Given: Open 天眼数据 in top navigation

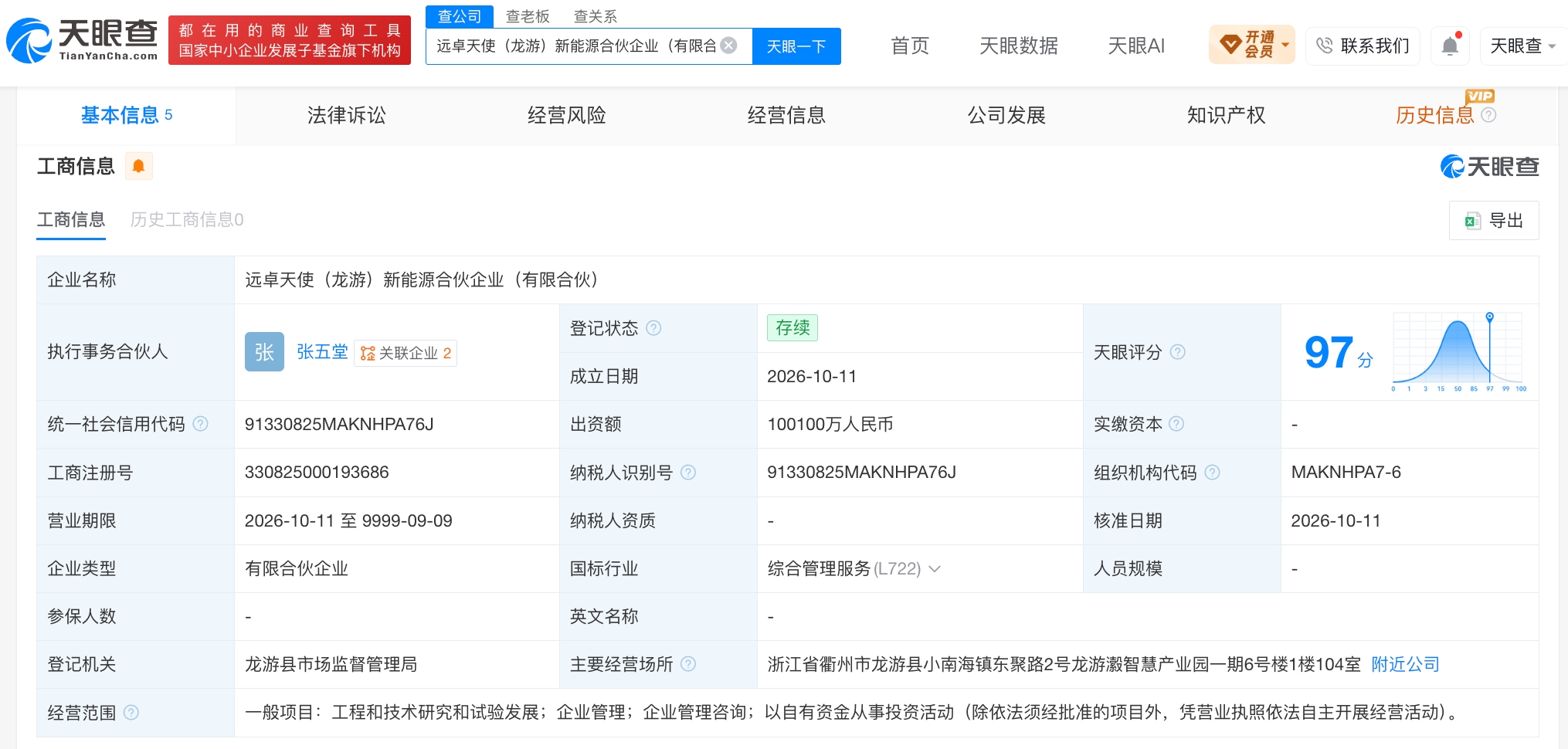Looking at the screenshot, I should [x=1018, y=46].
